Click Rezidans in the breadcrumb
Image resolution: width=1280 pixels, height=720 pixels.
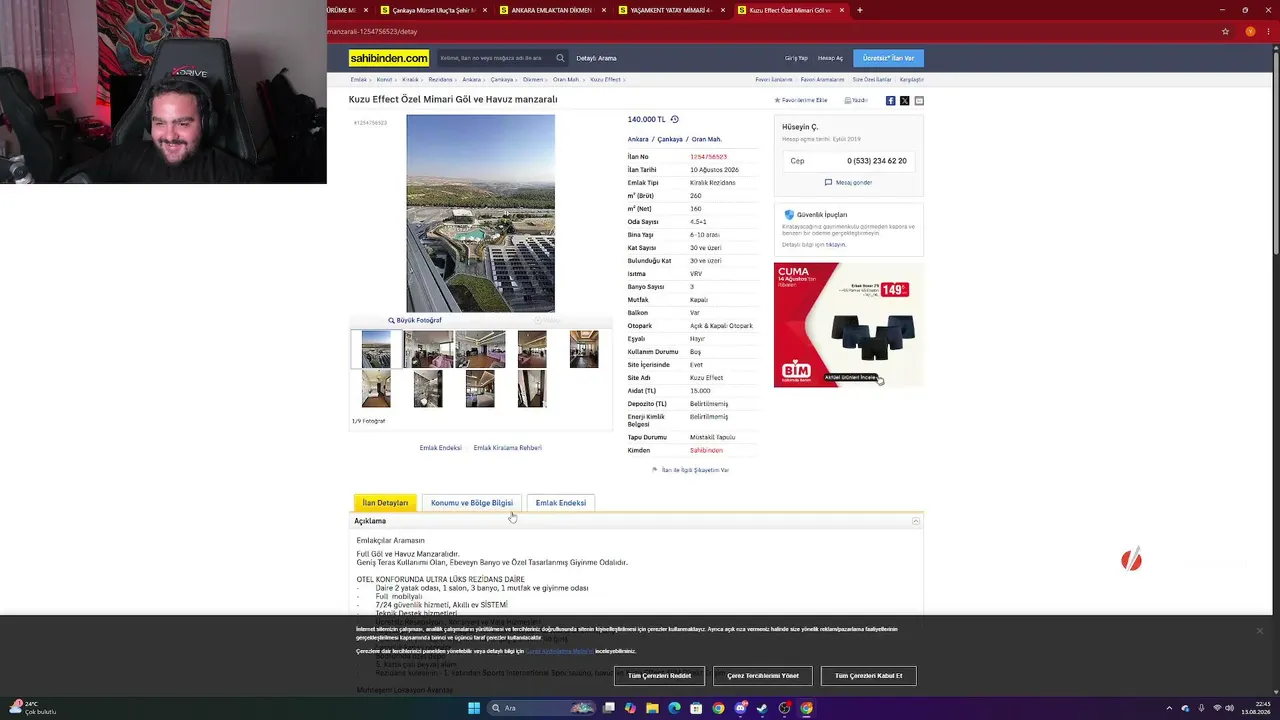coord(440,79)
